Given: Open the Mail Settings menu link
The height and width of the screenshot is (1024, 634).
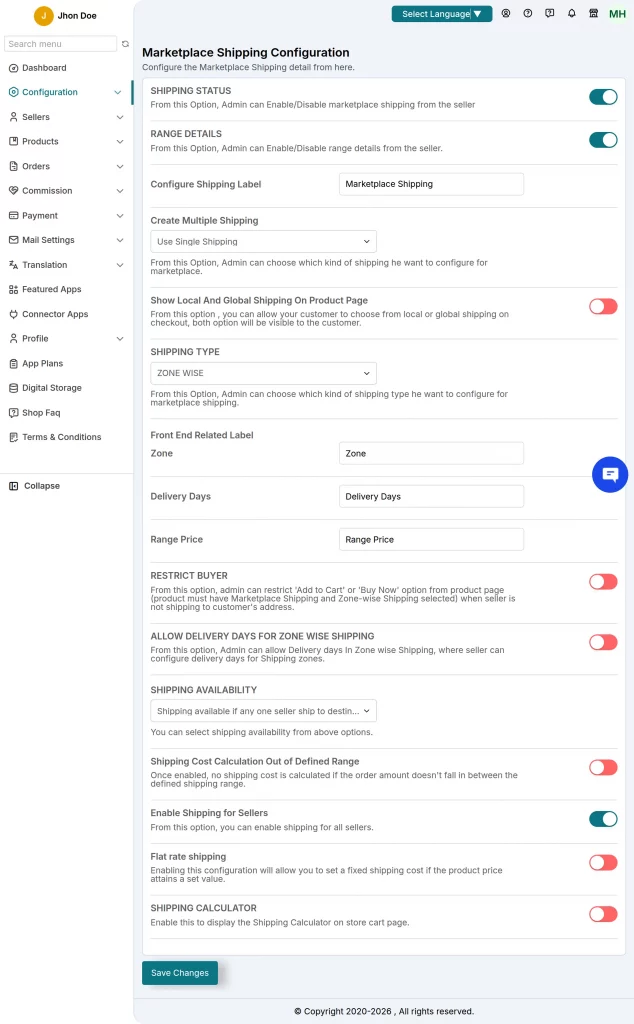Looking at the screenshot, I should [48, 240].
